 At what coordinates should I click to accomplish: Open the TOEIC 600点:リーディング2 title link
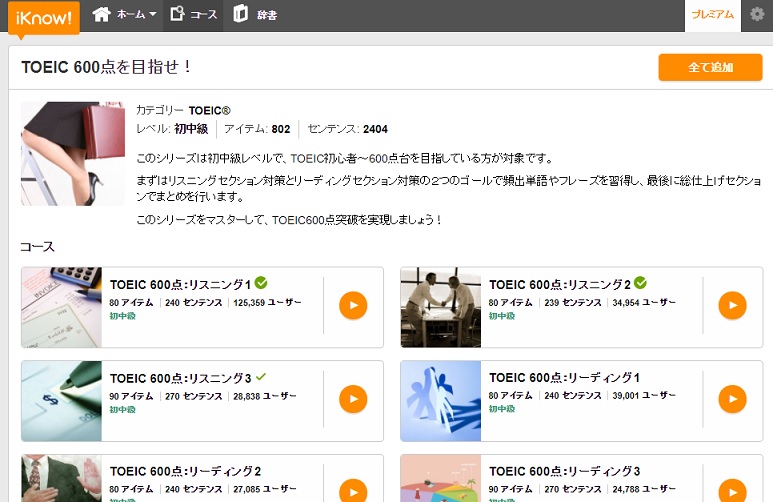tap(185, 471)
